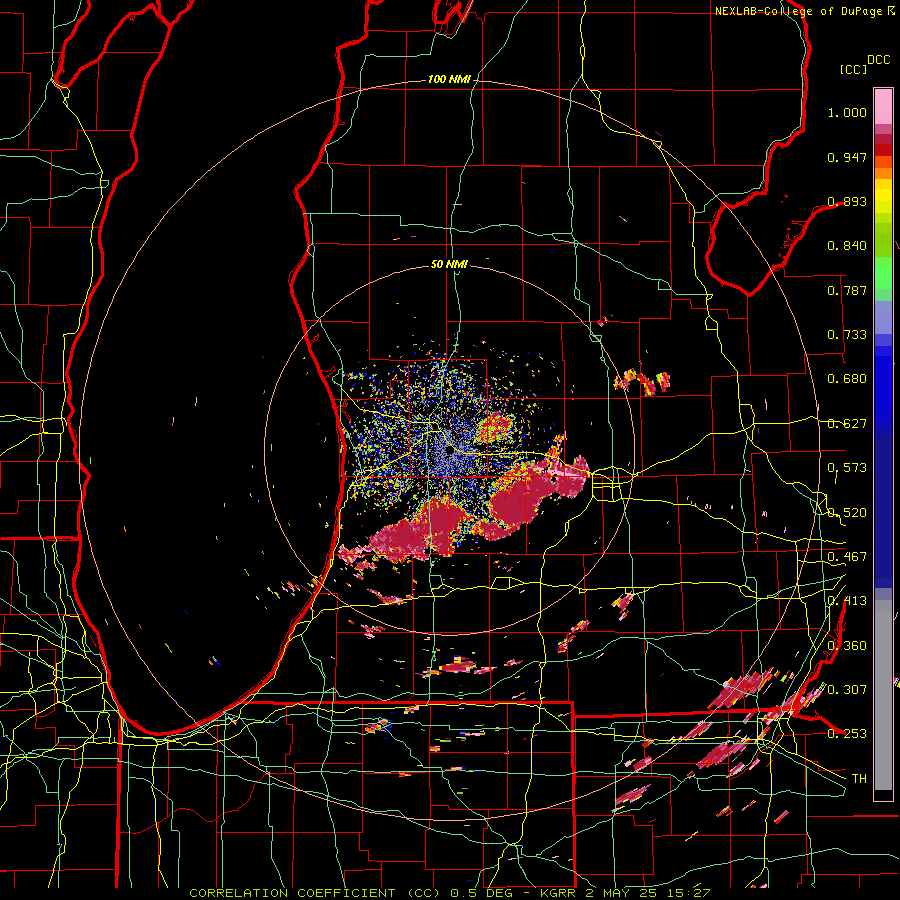Pick the pink top segment of color bar
Image resolution: width=900 pixels, height=900 pixels.
click(x=883, y=106)
